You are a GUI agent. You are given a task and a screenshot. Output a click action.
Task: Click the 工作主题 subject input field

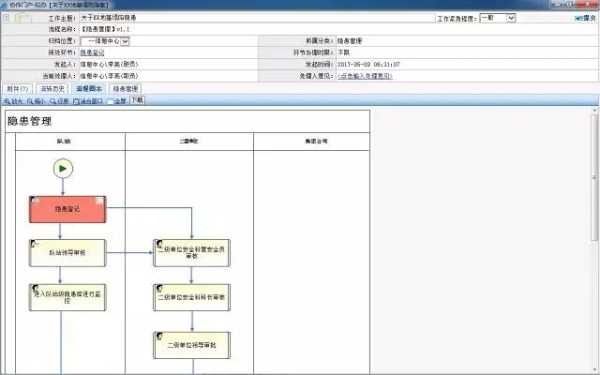(257, 18)
